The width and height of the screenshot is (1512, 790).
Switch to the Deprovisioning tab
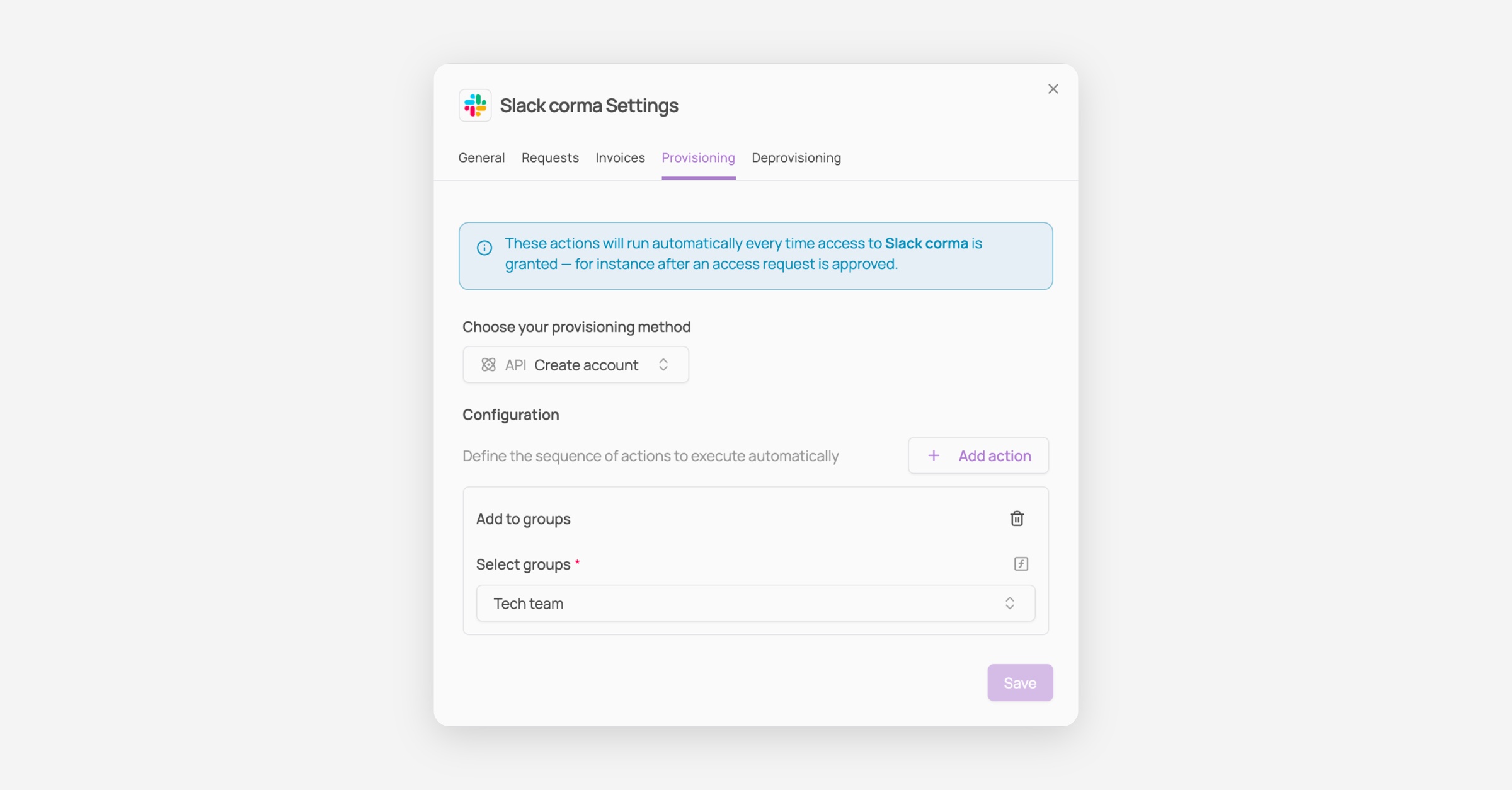pyautogui.click(x=796, y=157)
